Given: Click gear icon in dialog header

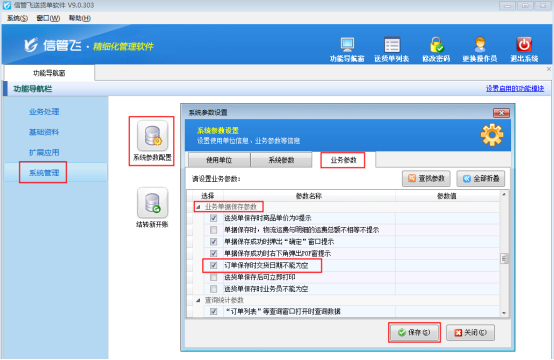Looking at the screenshot, I should click(x=492, y=135).
